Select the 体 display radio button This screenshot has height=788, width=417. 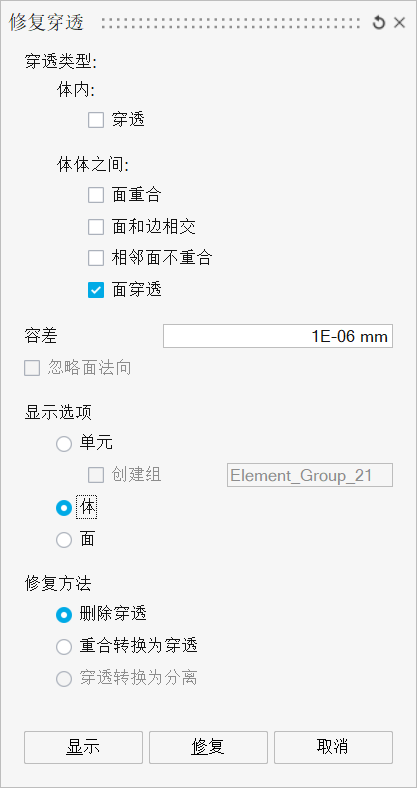point(64,508)
